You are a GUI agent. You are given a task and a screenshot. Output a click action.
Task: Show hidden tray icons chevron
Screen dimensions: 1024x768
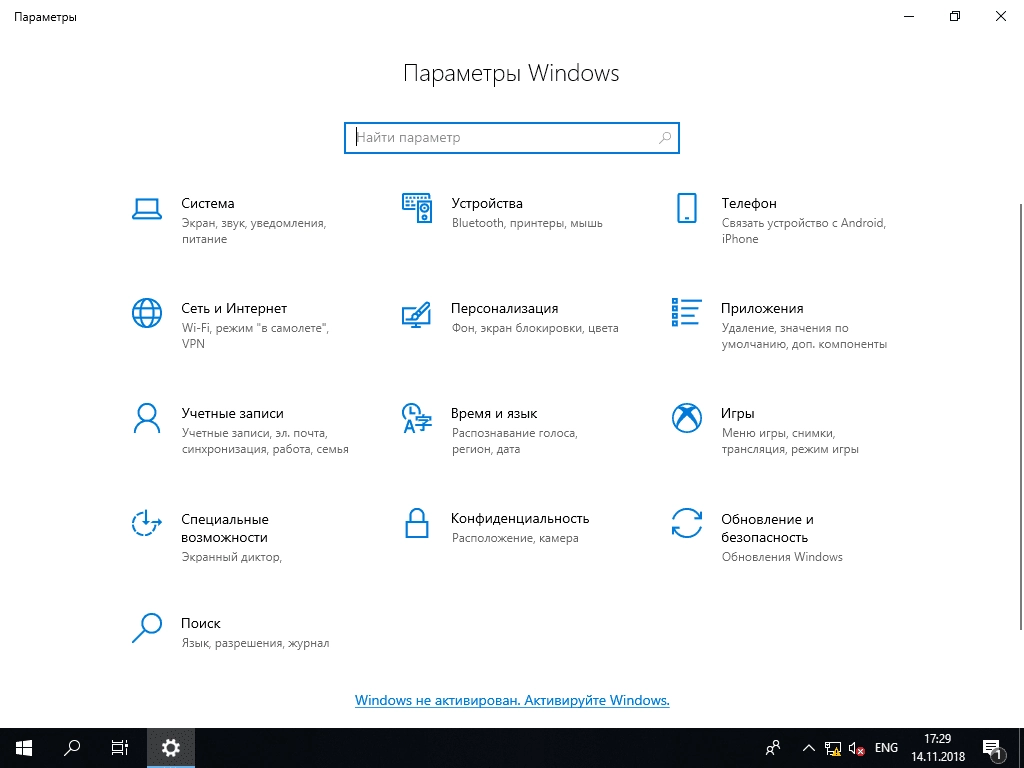pos(808,748)
